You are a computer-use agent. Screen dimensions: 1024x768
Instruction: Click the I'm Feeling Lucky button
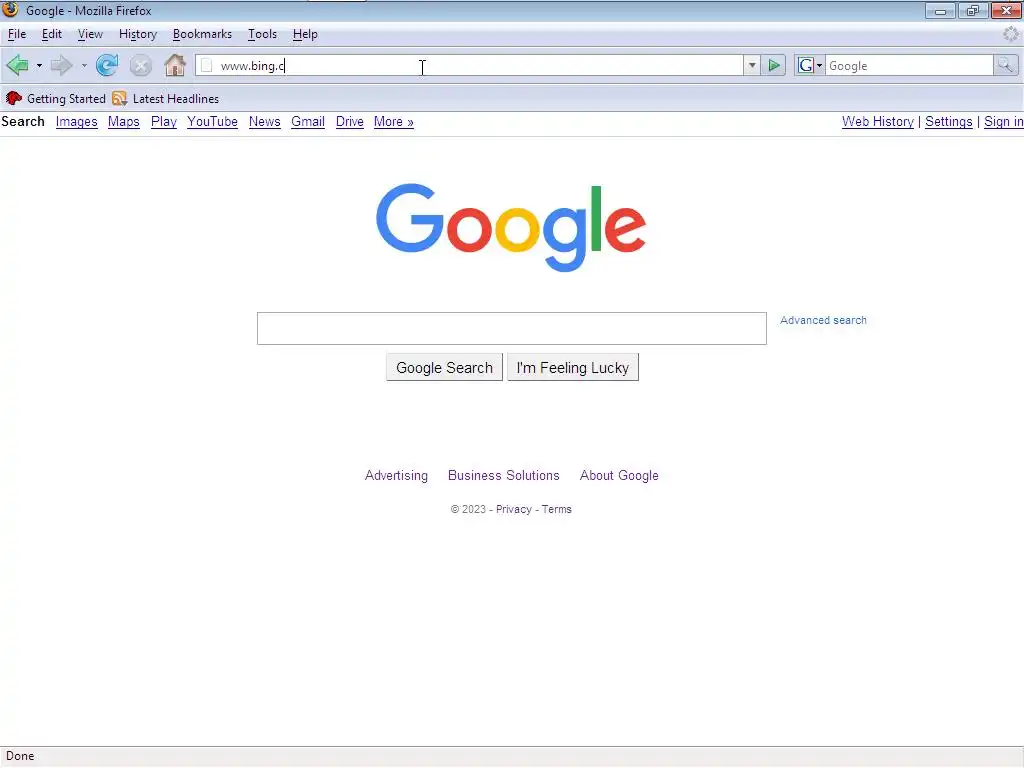573,368
